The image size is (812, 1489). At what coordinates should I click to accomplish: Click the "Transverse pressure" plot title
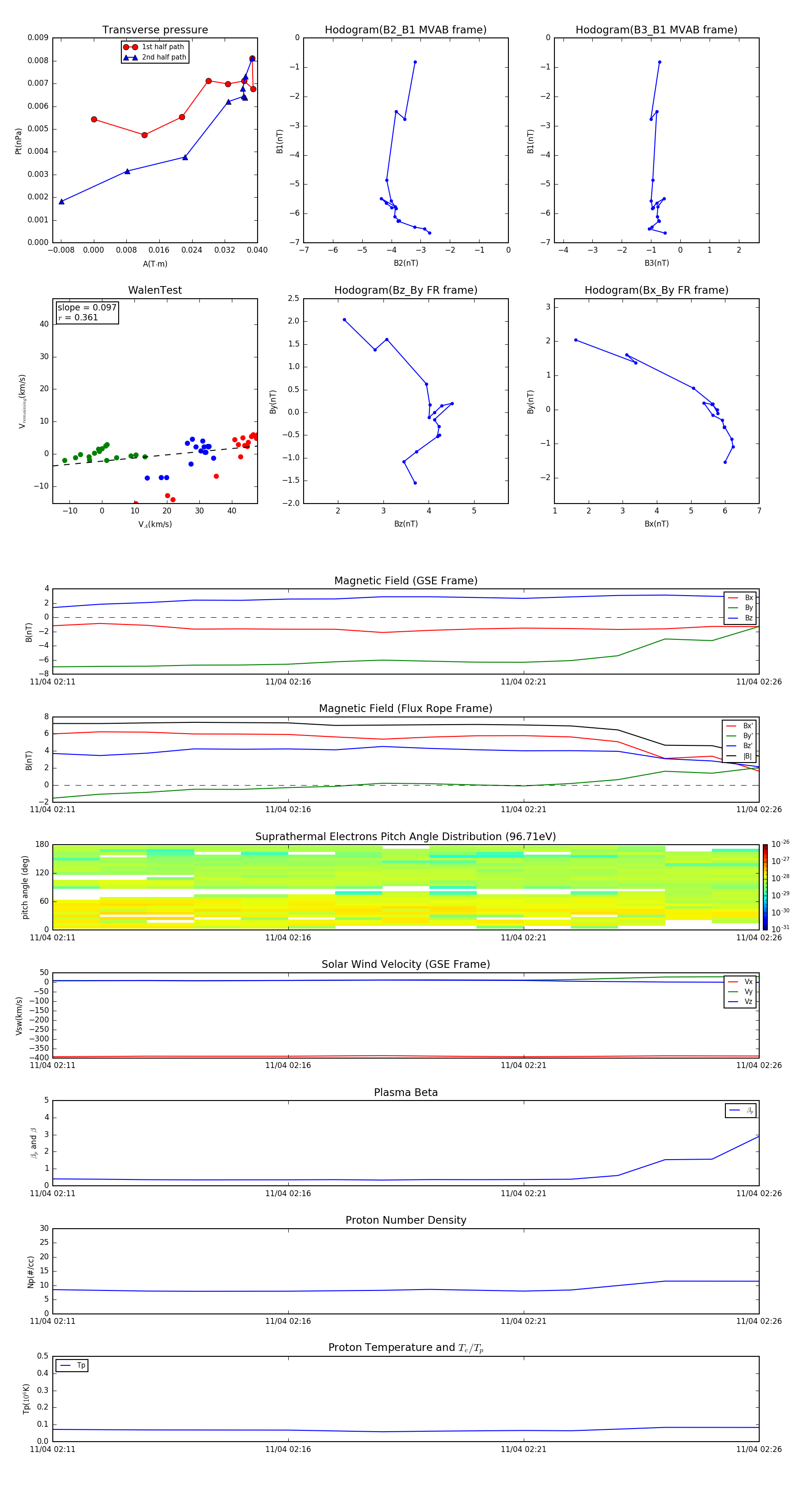pos(155,29)
